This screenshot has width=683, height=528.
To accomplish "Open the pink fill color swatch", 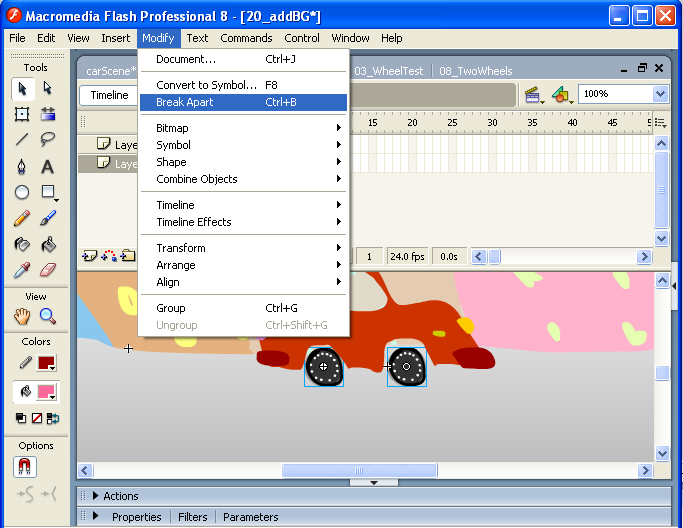I will pyautogui.click(x=46, y=391).
